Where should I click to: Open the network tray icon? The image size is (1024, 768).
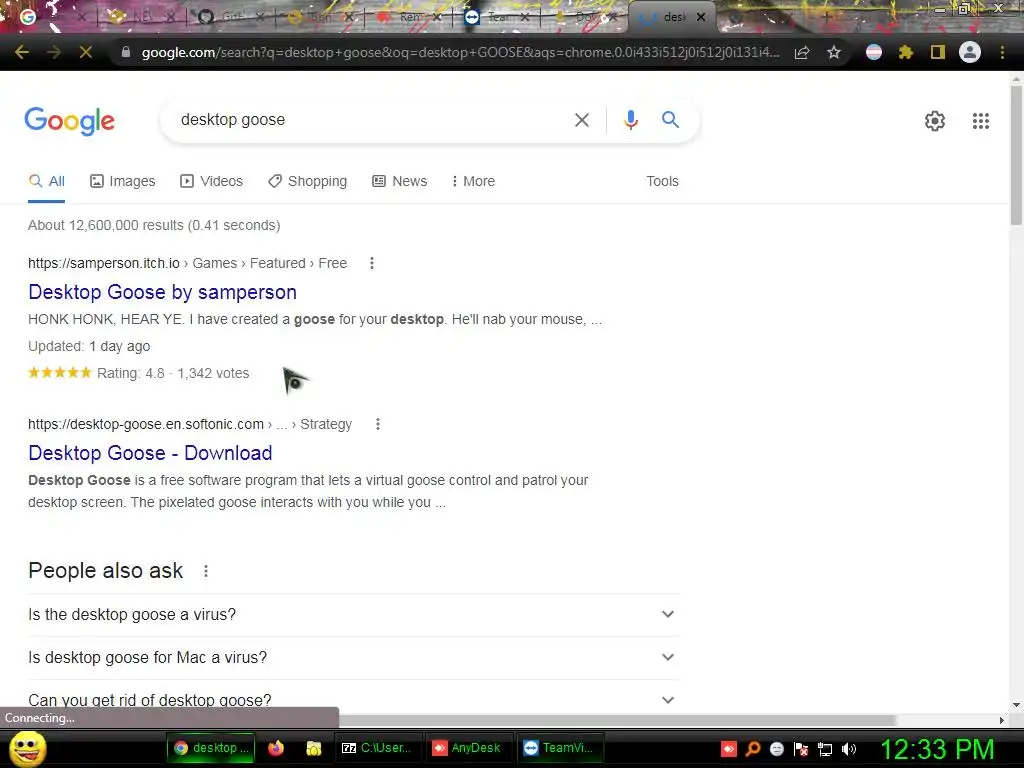pyautogui.click(x=825, y=749)
